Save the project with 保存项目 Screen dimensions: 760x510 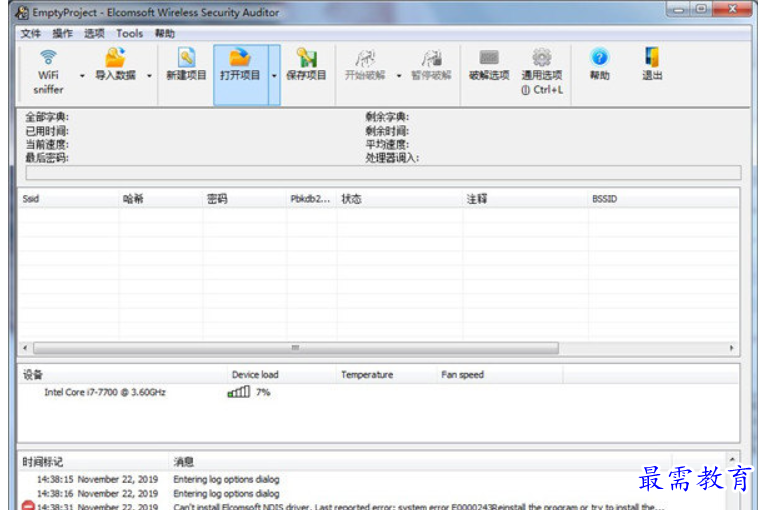click(x=306, y=64)
